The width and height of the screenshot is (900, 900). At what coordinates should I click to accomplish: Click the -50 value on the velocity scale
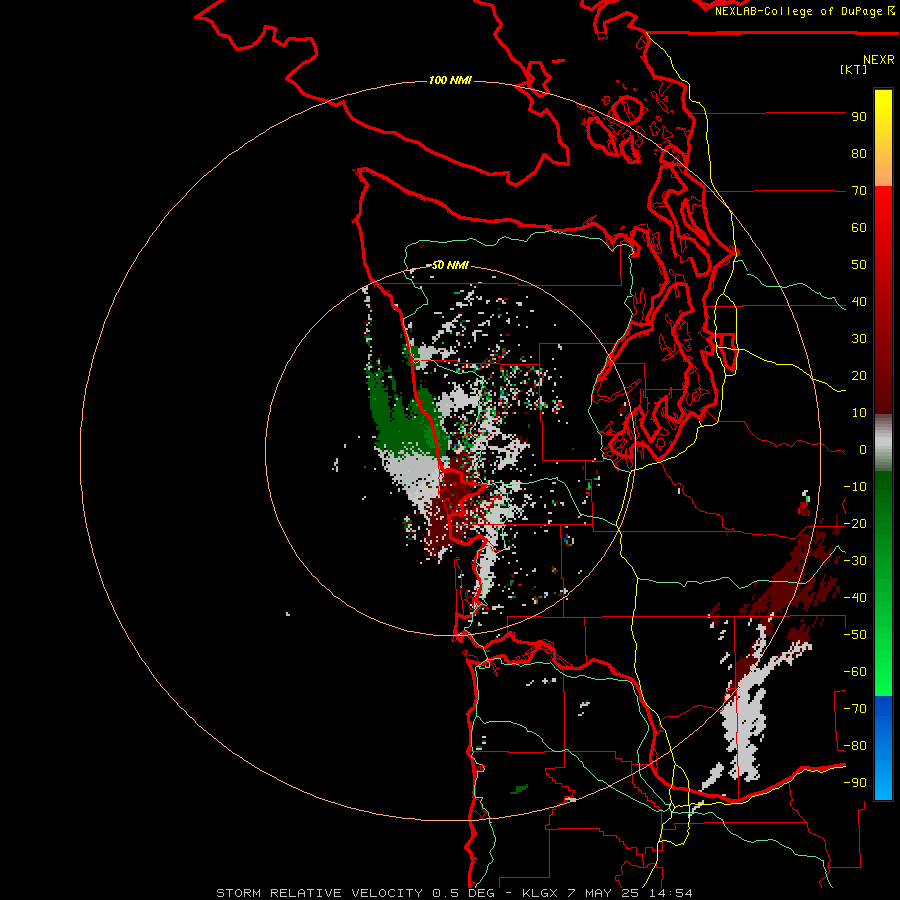(x=855, y=635)
